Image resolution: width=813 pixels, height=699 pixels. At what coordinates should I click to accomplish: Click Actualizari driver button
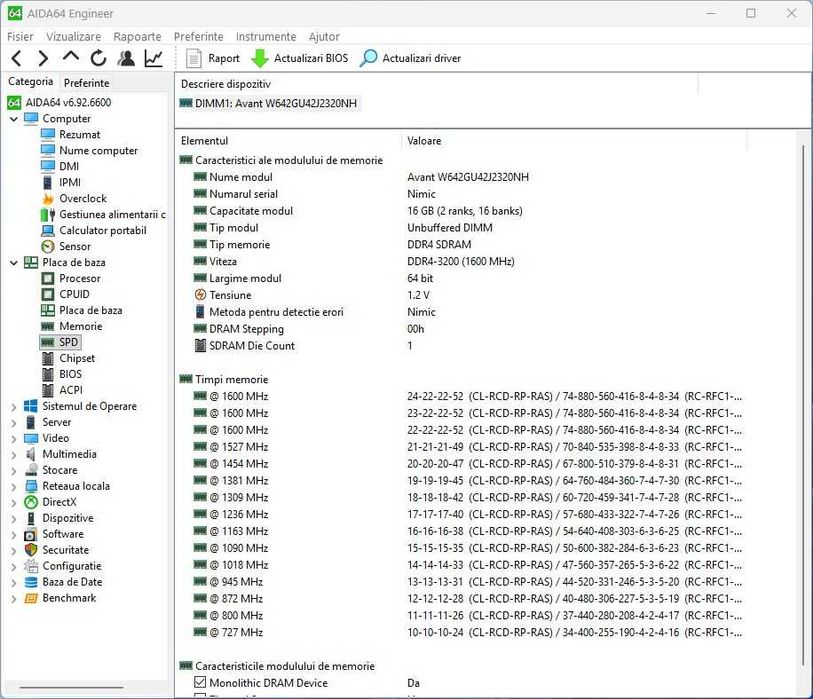tap(410, 58)
